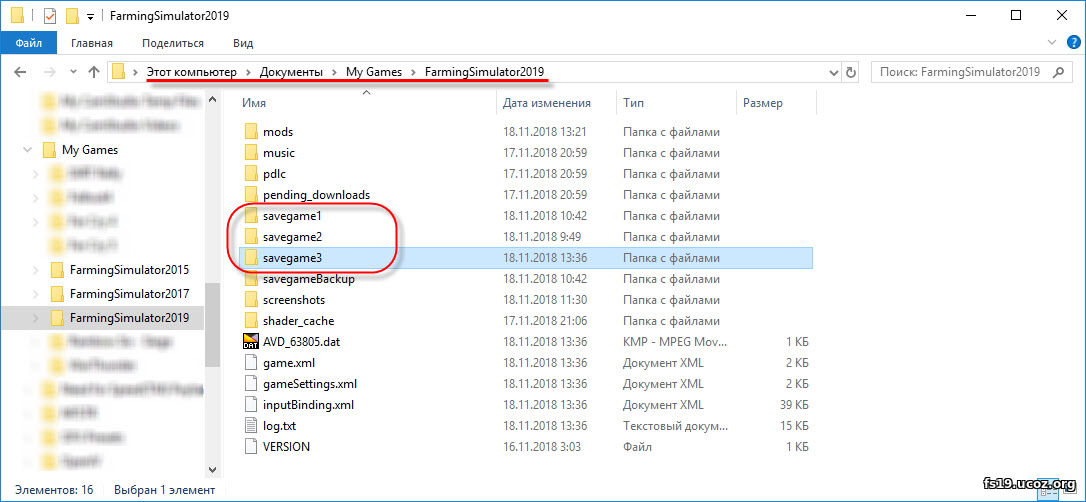
Task: Open the quick access toolbar dropdown
Action: pyautogui.click(x=89, y=16)
